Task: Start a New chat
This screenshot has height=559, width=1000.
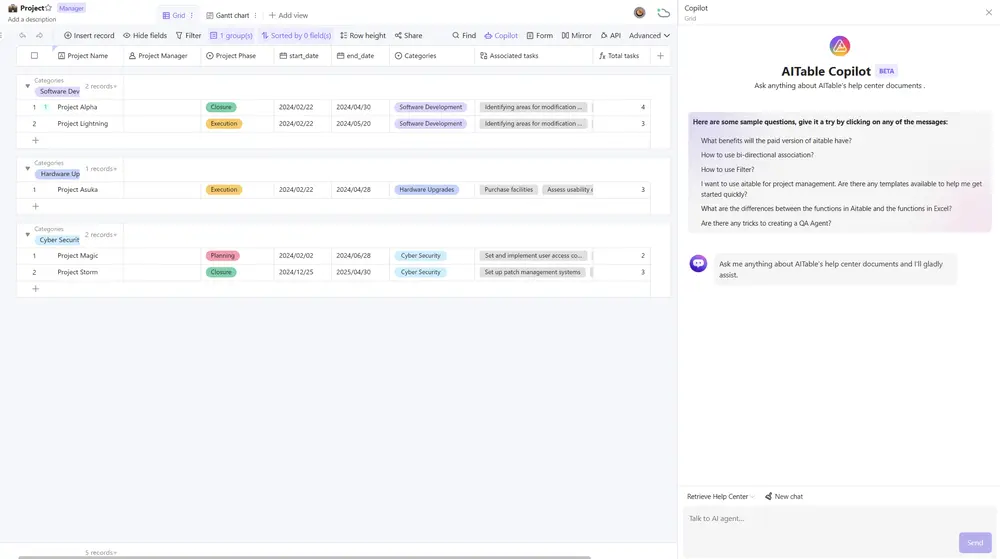Action: tap(784, 497)
